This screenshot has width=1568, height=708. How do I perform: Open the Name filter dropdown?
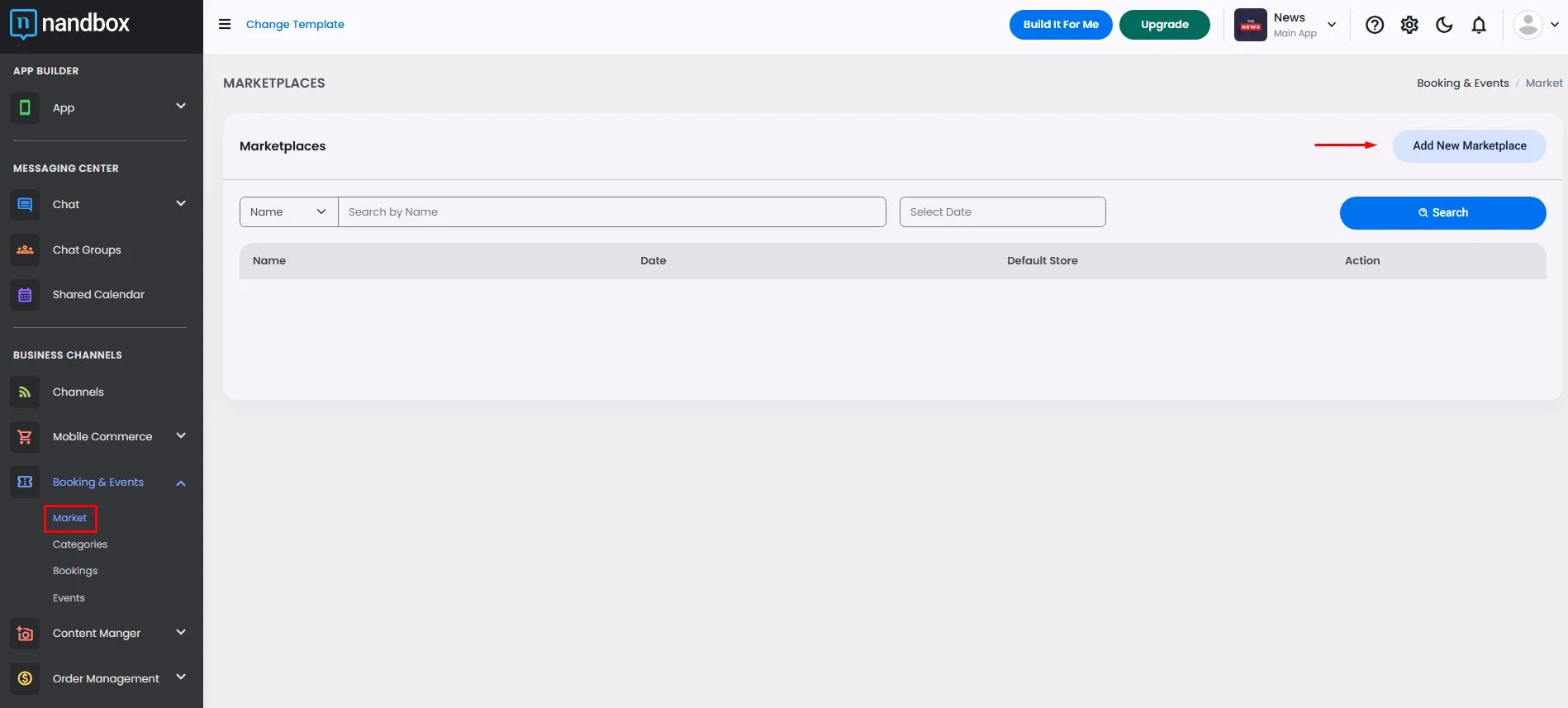[x=289, y=212]
